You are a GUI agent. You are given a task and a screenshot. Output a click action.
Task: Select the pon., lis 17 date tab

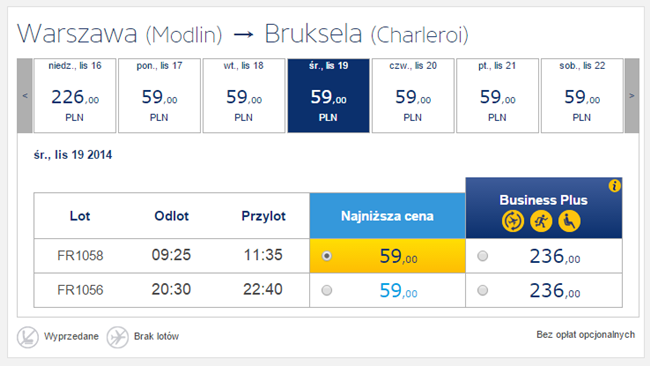tap(159, 96)
